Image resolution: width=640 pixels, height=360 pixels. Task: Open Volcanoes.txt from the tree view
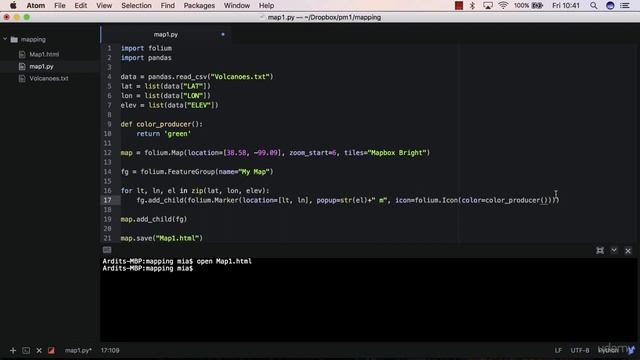click(x=49, y=78)
